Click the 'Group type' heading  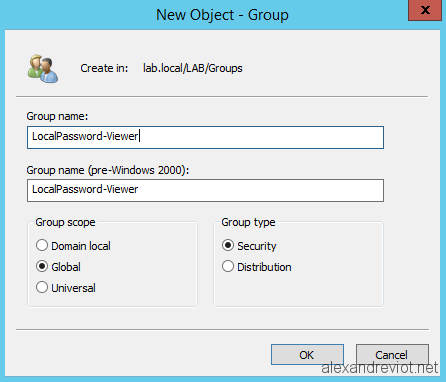pyautogui.click(x=248, y=222)
